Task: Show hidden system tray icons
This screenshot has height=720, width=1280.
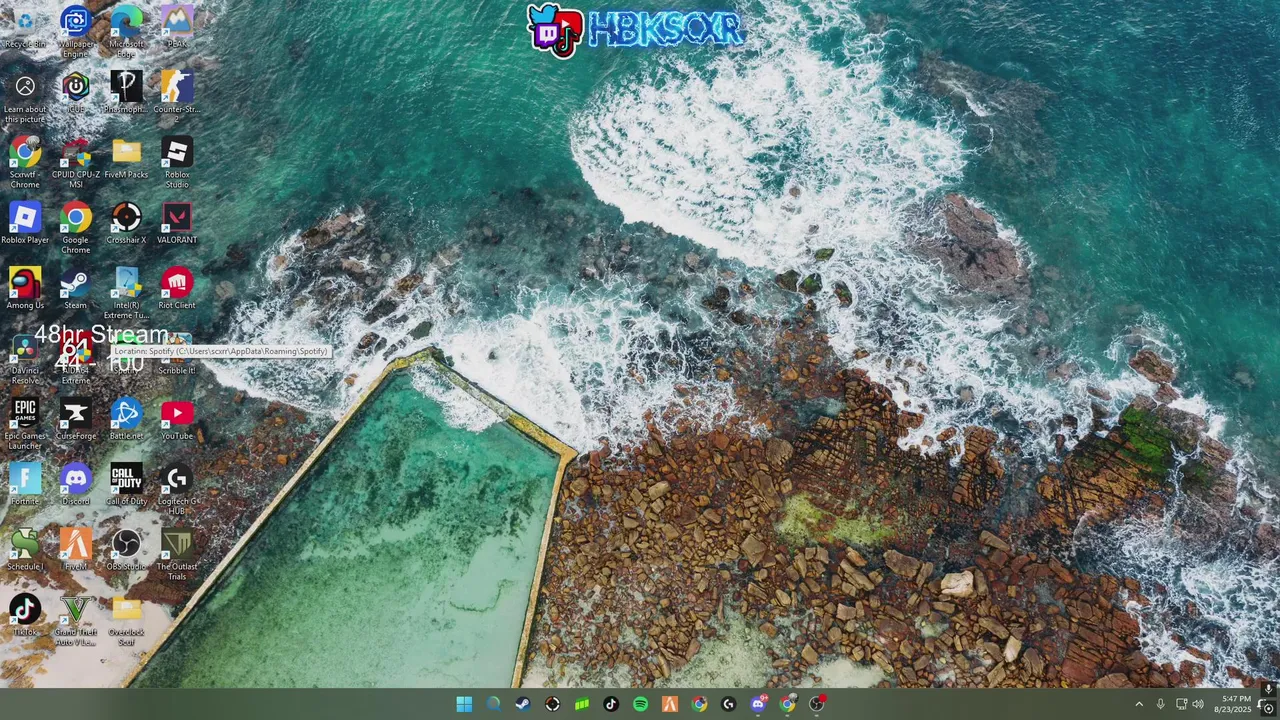Action: click(x=1138, y=704)
